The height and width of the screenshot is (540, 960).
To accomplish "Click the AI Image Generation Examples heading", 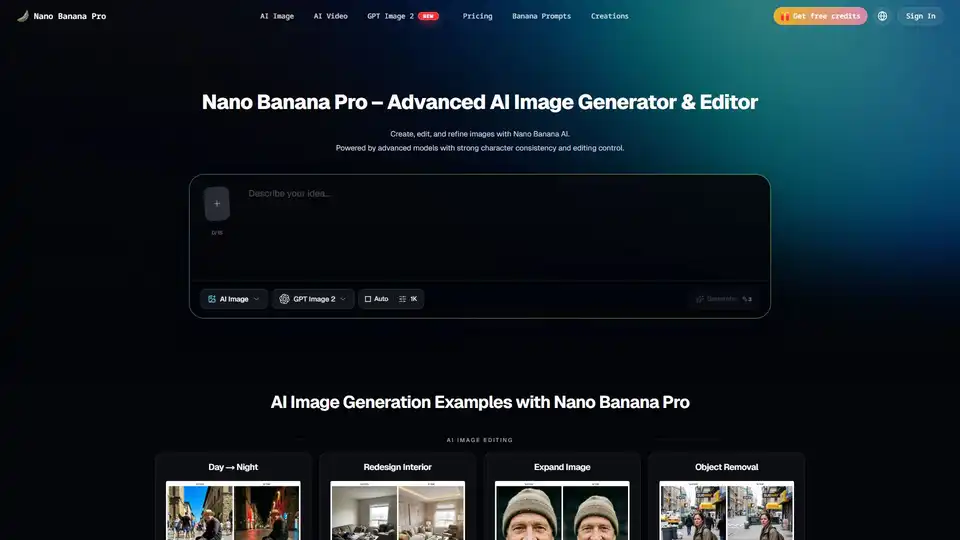I will (x=480, y=402).
